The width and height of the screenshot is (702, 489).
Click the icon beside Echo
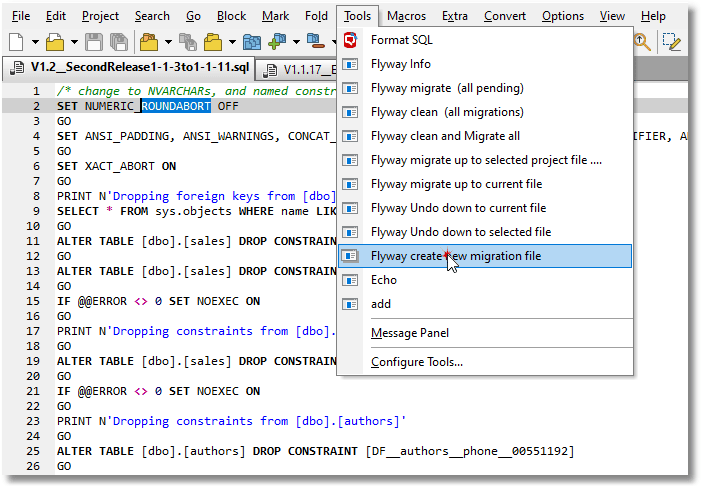coord(350,280)
